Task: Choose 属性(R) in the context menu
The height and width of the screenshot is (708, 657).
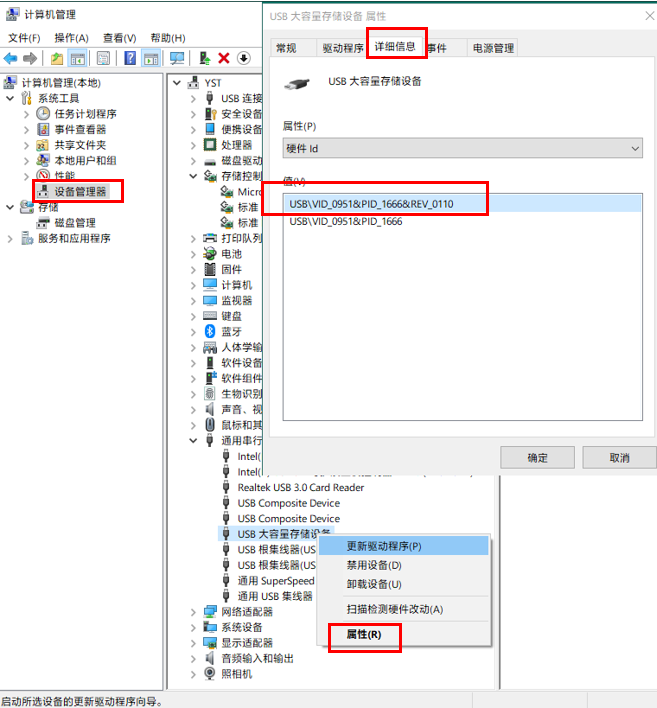Action: click(363, 635)
